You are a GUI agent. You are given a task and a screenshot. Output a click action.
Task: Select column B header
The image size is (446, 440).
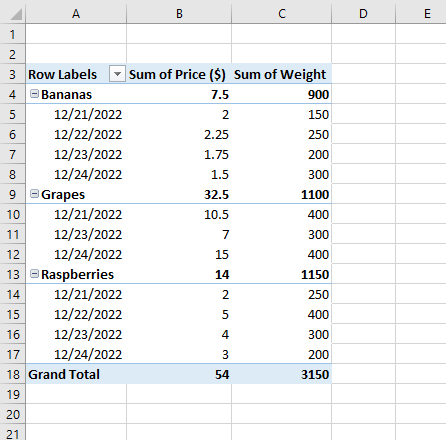point(179,14)
